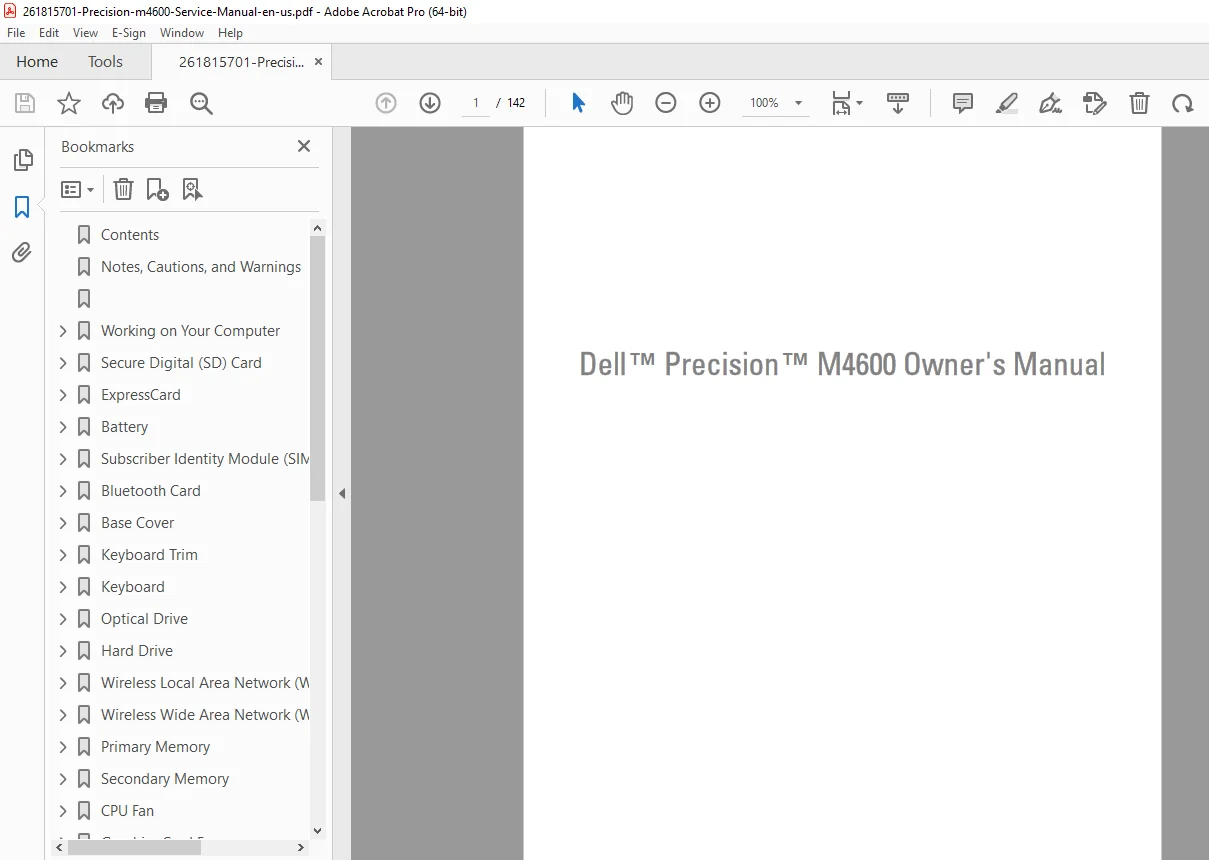Activate the Hand pan tool

tap(622, 103)
